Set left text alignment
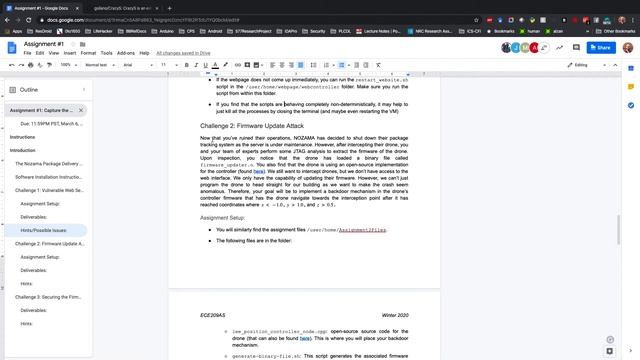This screenshot has width=640, height=360. pos(272,65)
